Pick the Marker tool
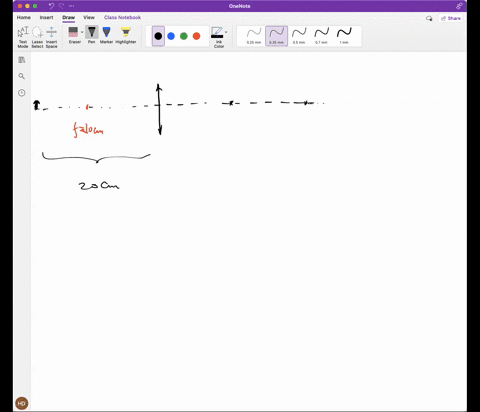This screenshot has height=412, width=480. [106, 35]
